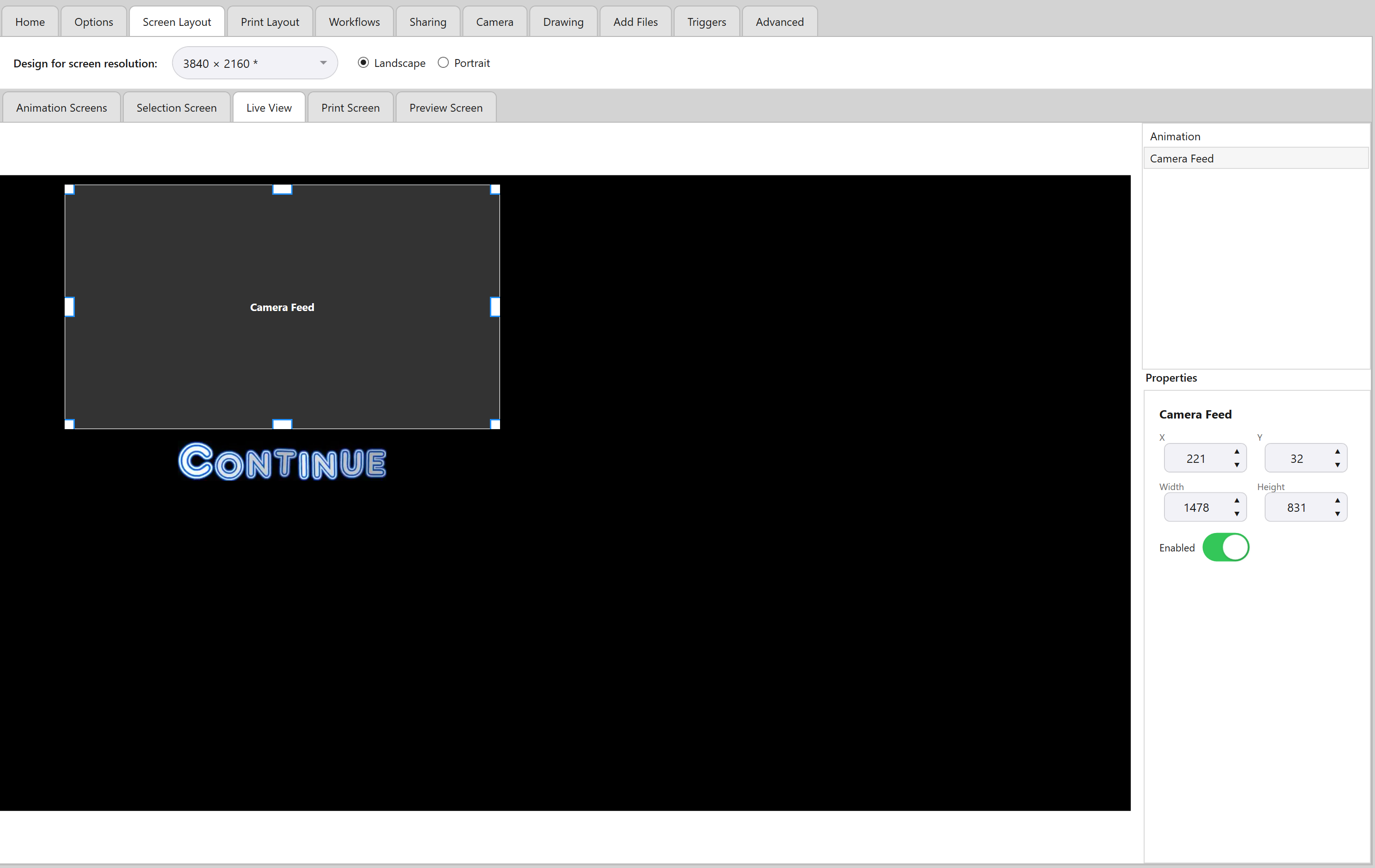This screenshot has width=1375, height=868.
Task: Select Camera Feed in the element list
Action: pos(1256,159)
